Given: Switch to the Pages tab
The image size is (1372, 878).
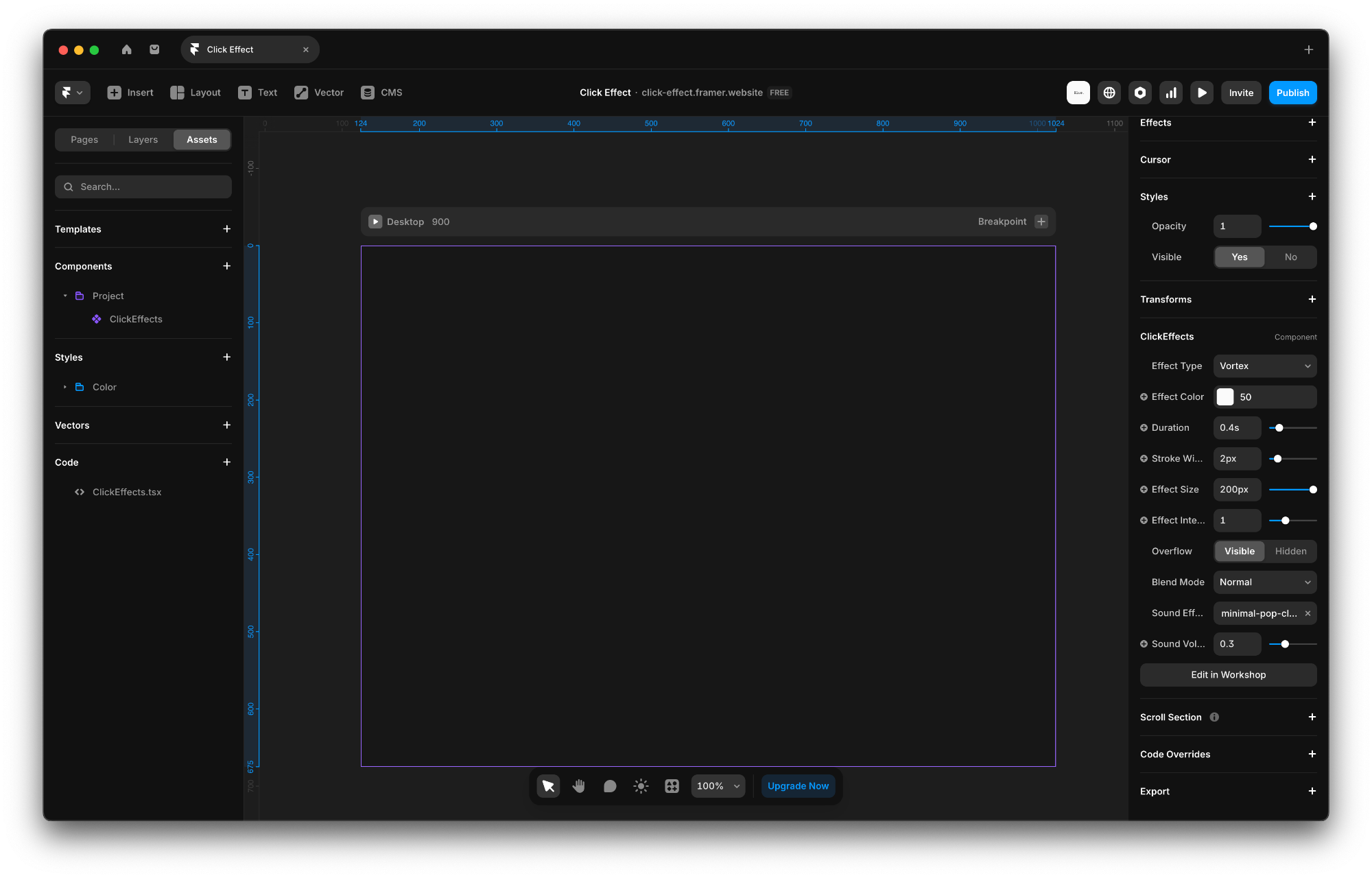Looking at the screenshot, I should 84,140.
